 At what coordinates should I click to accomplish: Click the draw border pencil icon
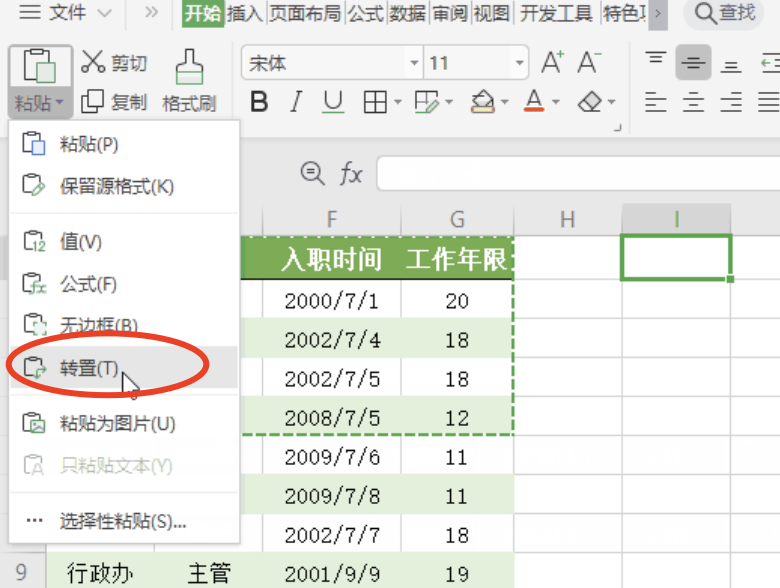point(426,102)
